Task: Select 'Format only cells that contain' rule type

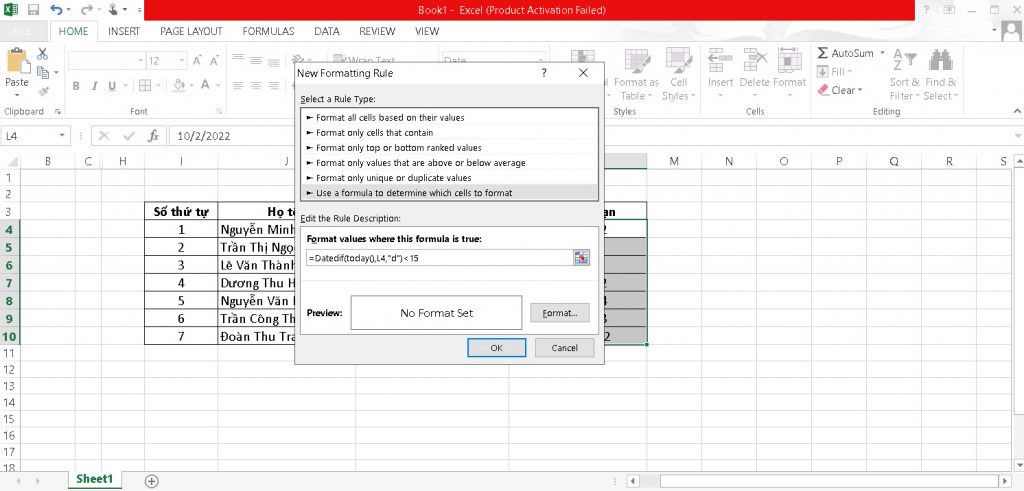Action: tap(449, 133)
